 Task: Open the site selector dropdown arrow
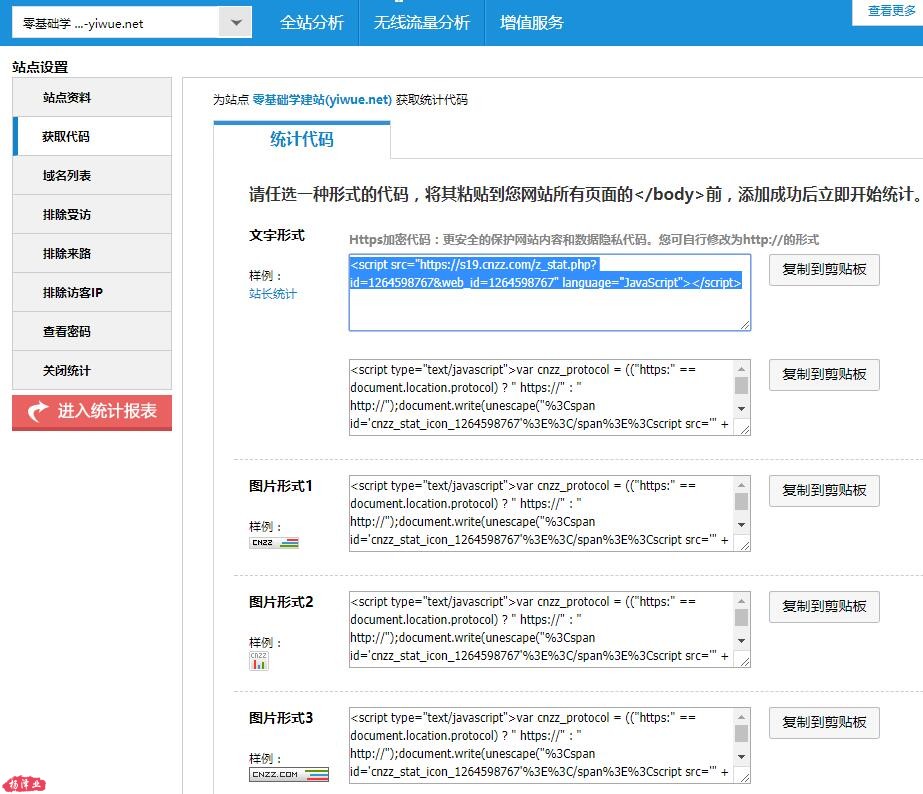click(235, 22)
